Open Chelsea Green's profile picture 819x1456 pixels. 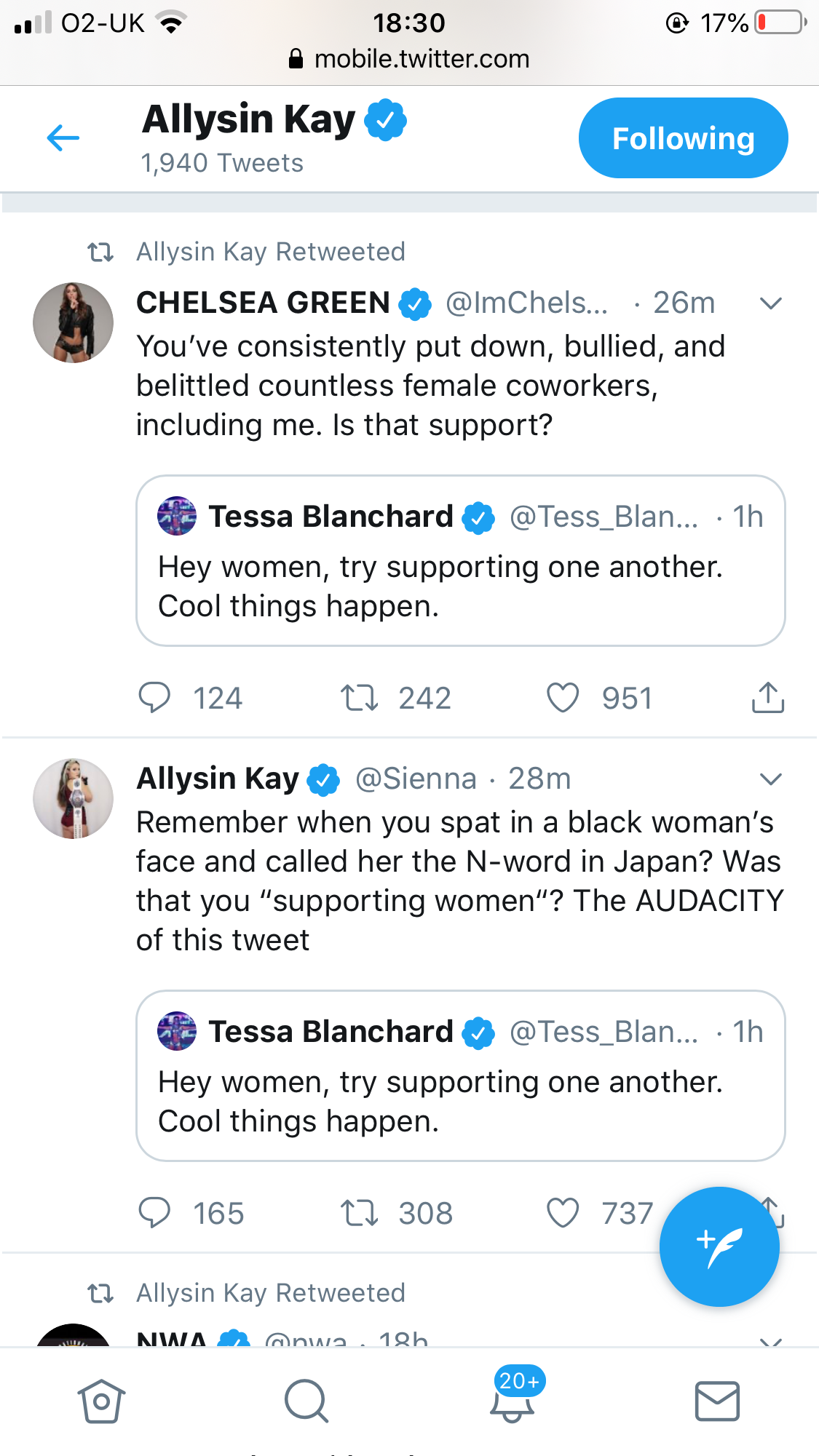(73, 322)
